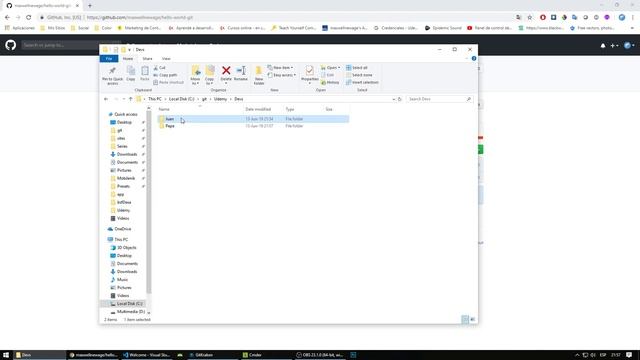Click History in the Open group

(x=330, y=82)
